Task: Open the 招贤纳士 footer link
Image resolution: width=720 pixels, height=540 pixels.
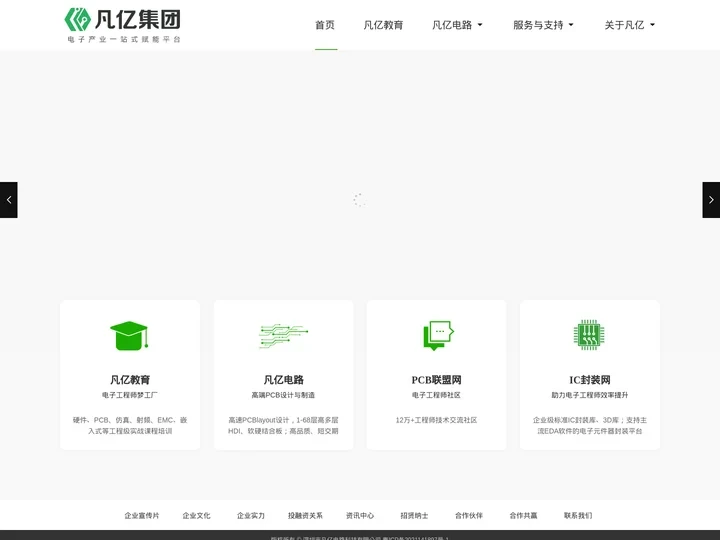Action: pos(414,516)
